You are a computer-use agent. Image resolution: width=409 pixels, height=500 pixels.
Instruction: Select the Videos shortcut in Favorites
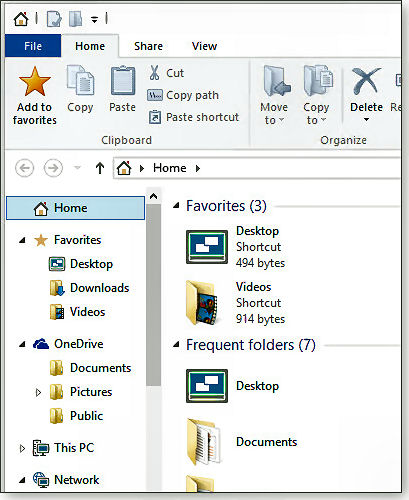coord(235,303)
